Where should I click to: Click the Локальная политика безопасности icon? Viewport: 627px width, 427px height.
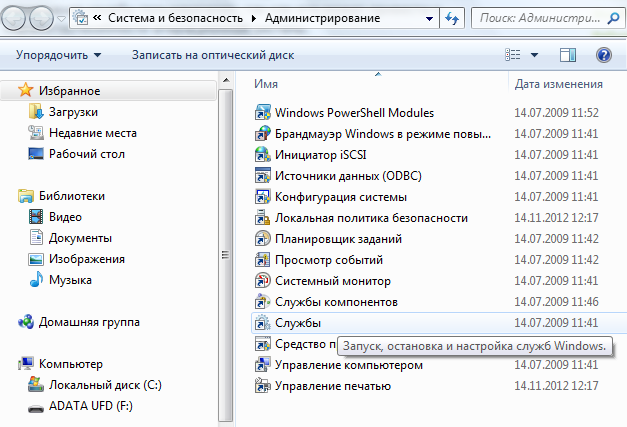point(263,217)
